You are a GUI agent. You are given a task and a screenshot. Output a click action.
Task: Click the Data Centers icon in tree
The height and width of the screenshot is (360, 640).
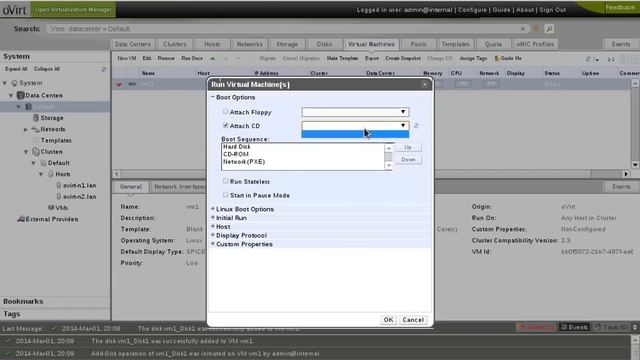pyautogui.click(x=20, y=96)
